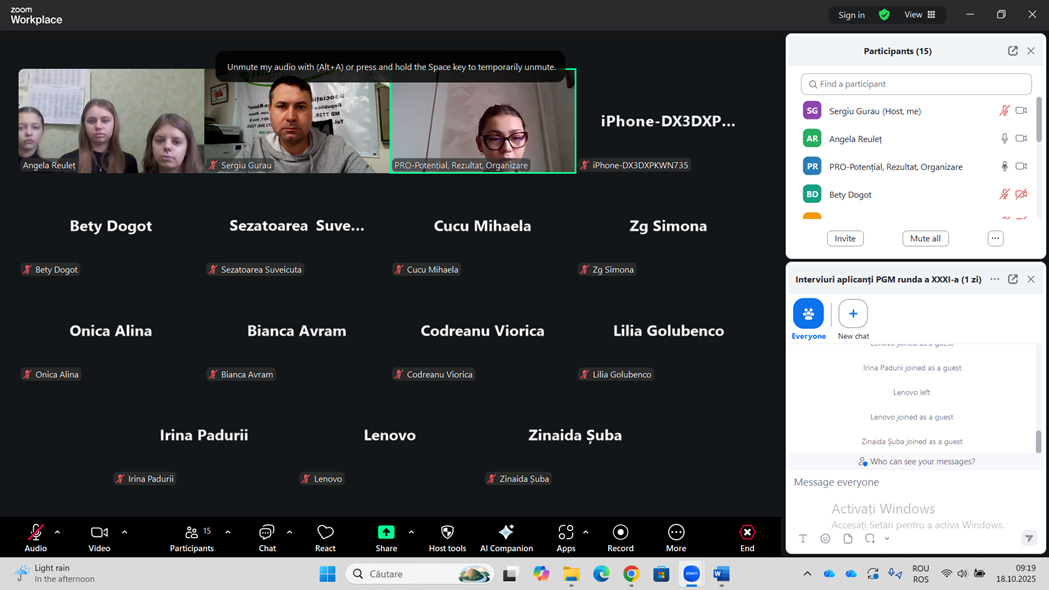Open the More menu in meeting toolbar
The image size is (1049, 590).
(x=676, y=537)
